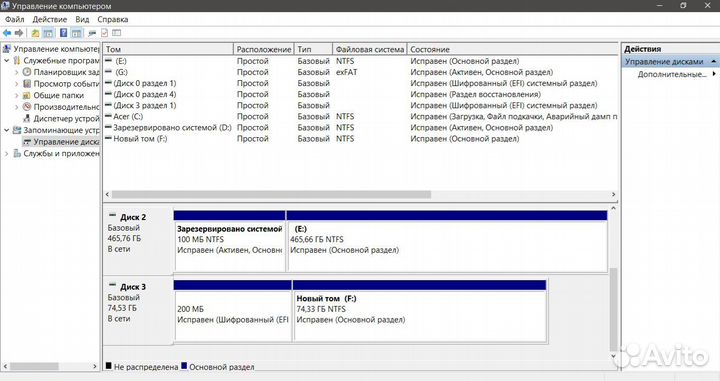Click the Диск 3 disk icon
This screenshot has height=381, width=720.
112,285
